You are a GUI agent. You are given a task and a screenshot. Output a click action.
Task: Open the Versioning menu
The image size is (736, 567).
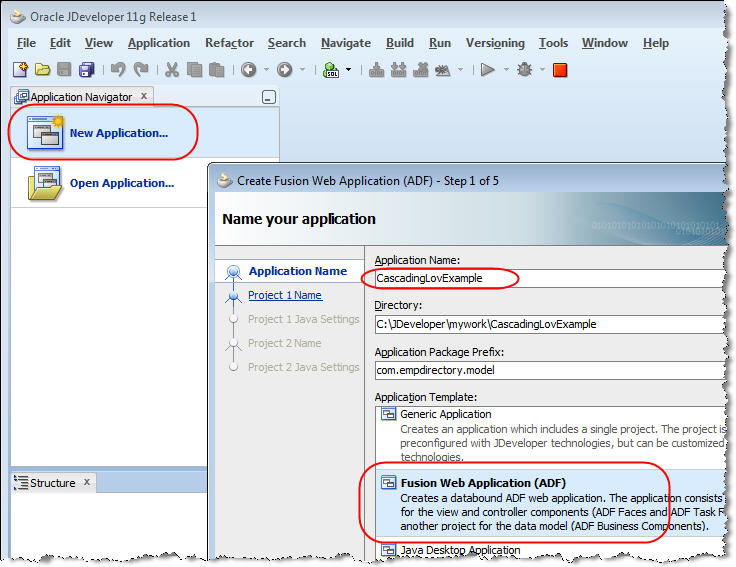495,43
